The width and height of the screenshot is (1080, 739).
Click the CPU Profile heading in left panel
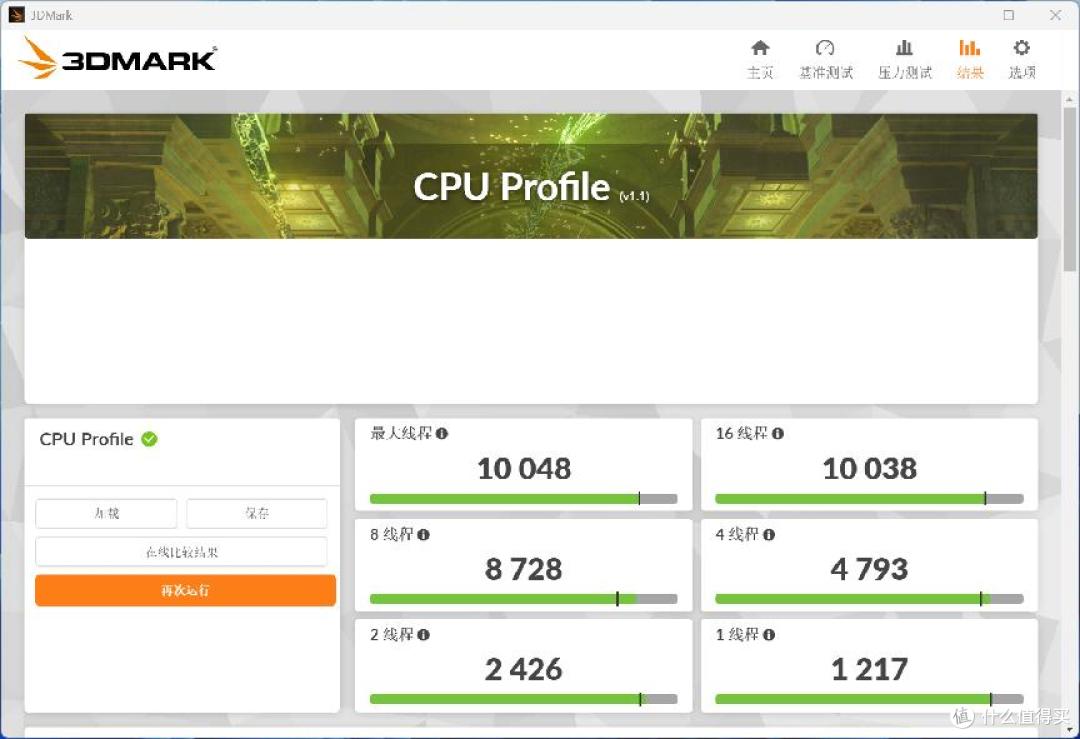(86, 439)
